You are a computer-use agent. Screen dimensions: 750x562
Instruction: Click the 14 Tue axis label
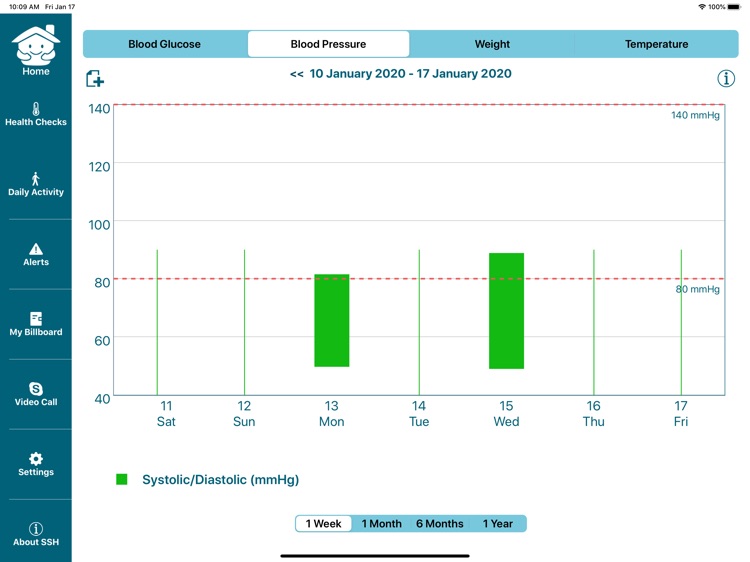(419, 414)
